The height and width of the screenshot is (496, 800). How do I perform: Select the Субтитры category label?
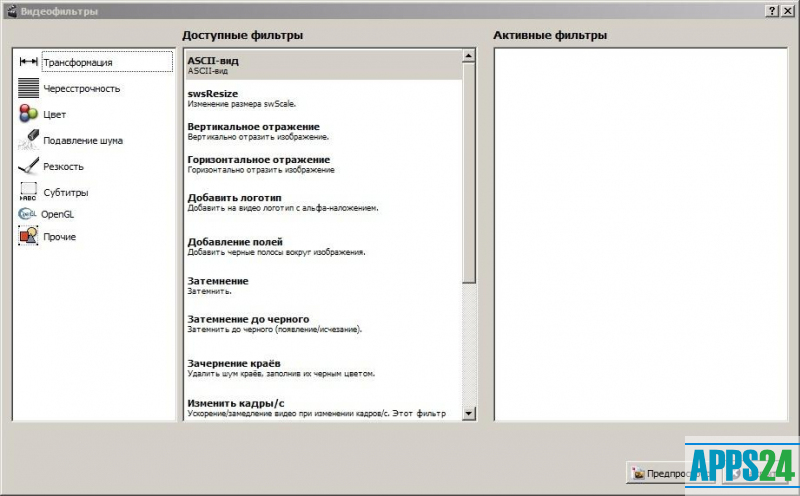click(66, 192)
